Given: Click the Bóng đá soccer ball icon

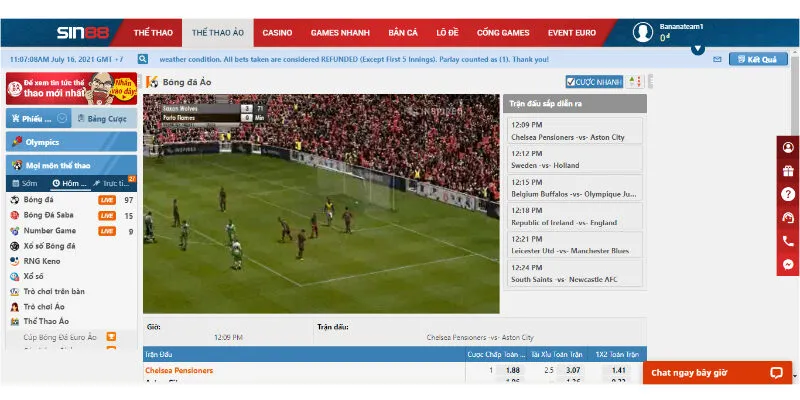Looking at the screenshot, I should click(15, 200).
